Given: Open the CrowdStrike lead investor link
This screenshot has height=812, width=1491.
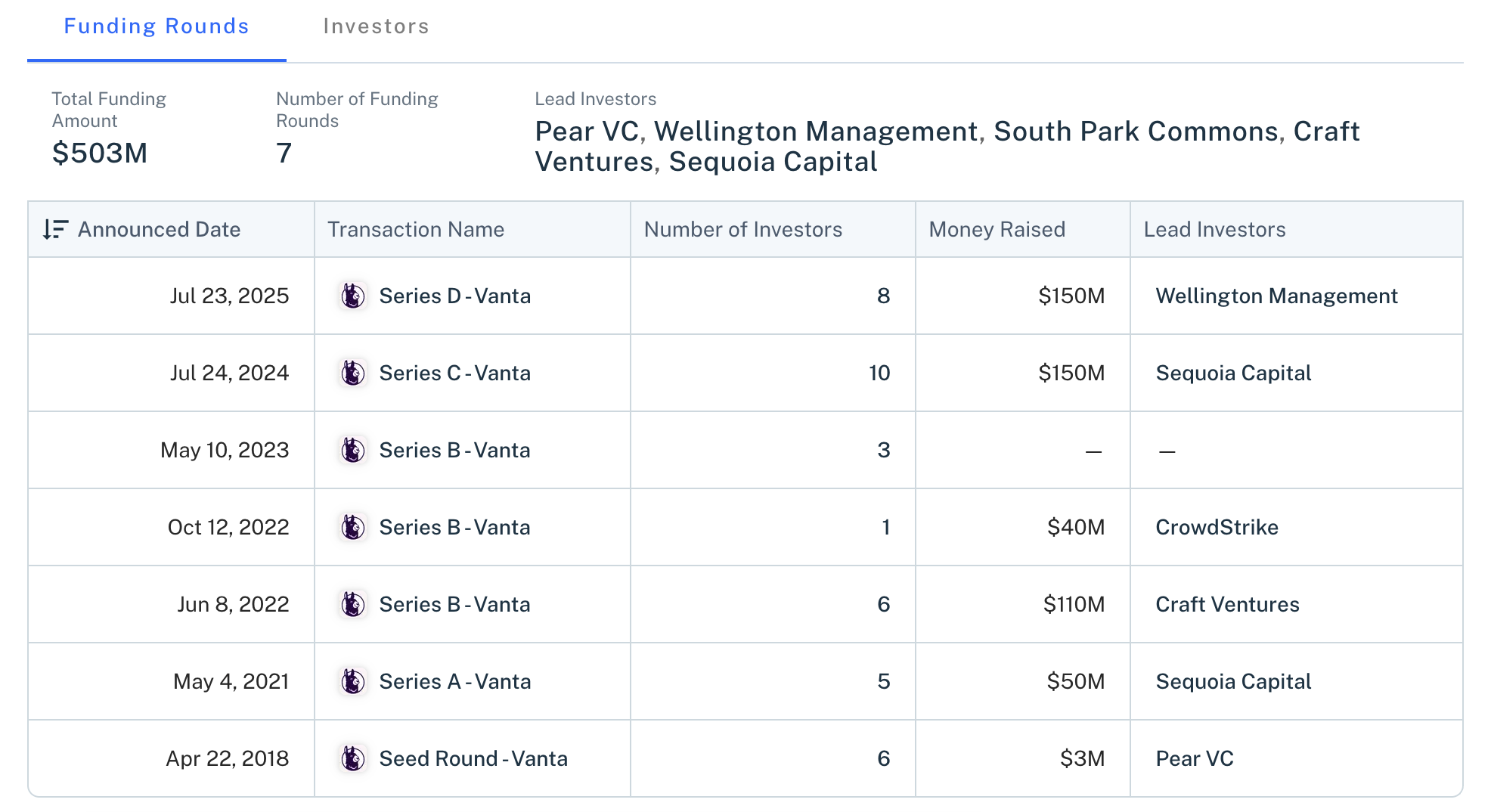Looking at the screenshot, I should pyautogui.click(x=1217, y=527).
